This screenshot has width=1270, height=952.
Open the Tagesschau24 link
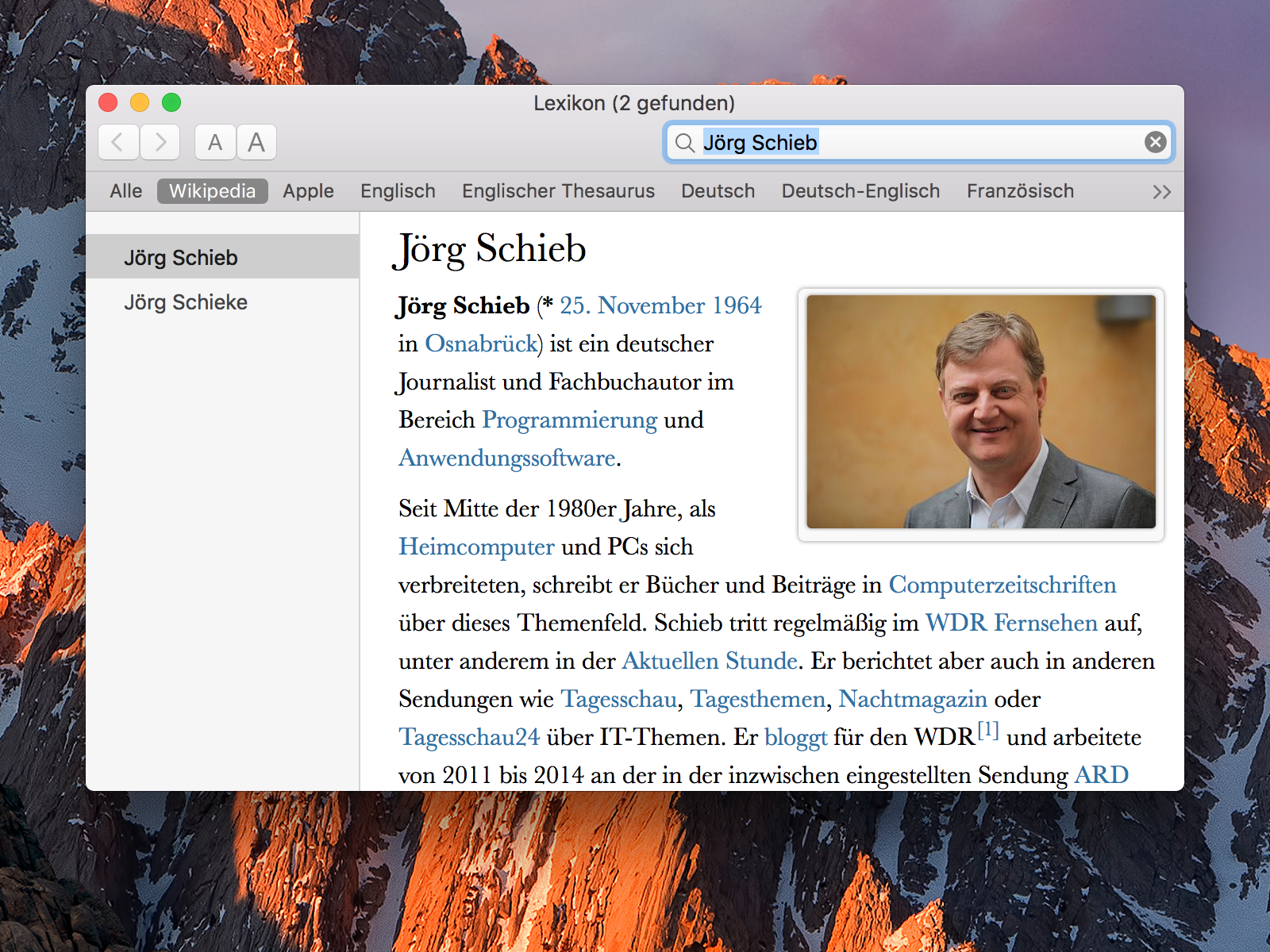tap(469, 738)
